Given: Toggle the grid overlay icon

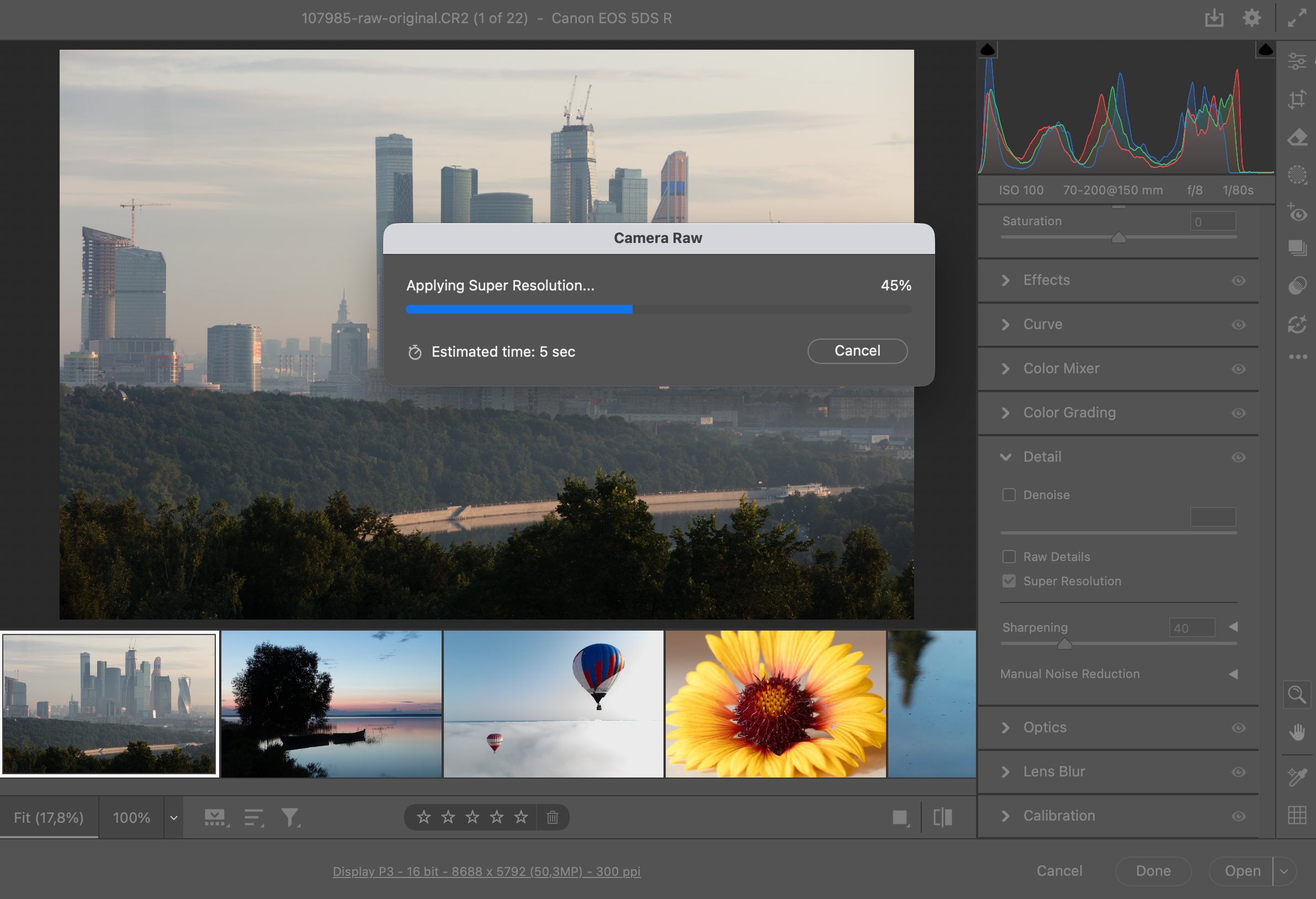Looking at the screenshot, I should point(1297,816).
